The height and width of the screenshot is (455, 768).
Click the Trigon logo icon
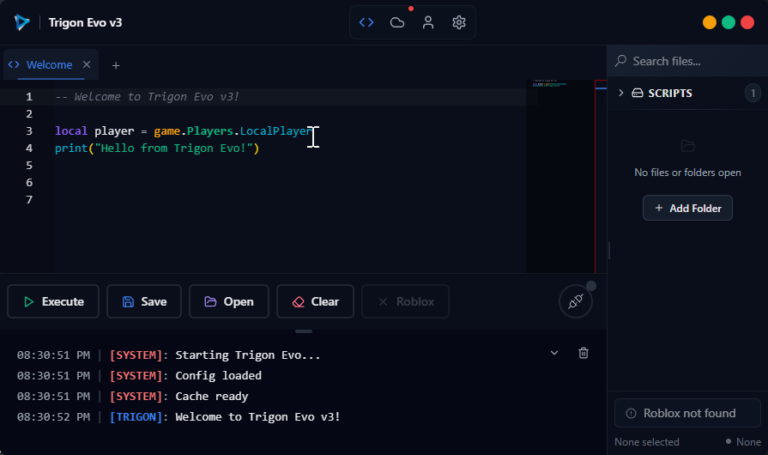click(21, 22)
